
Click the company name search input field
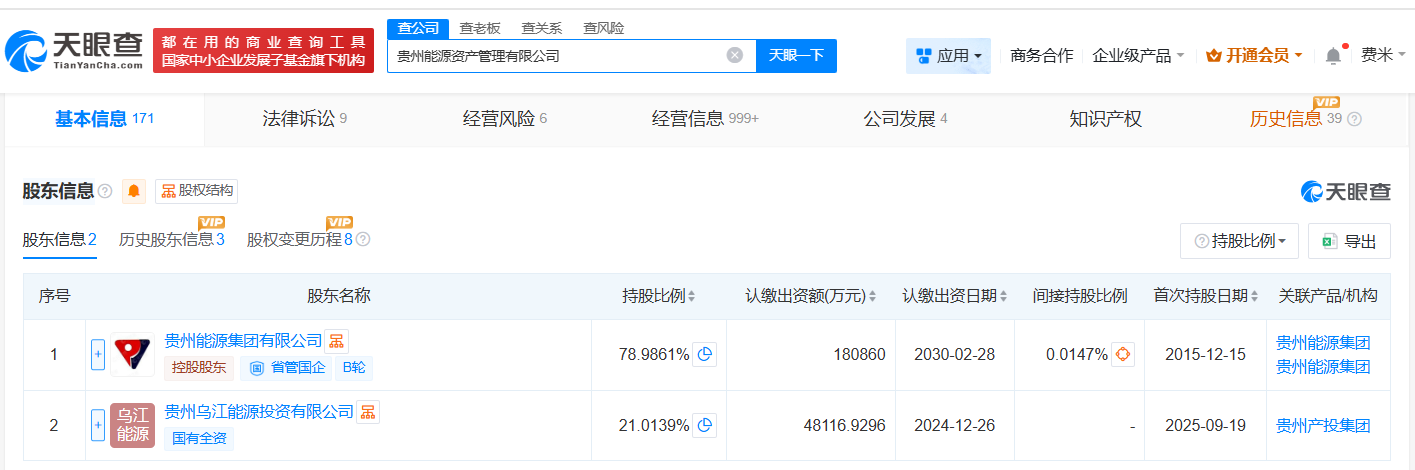(x=555, y=56)
